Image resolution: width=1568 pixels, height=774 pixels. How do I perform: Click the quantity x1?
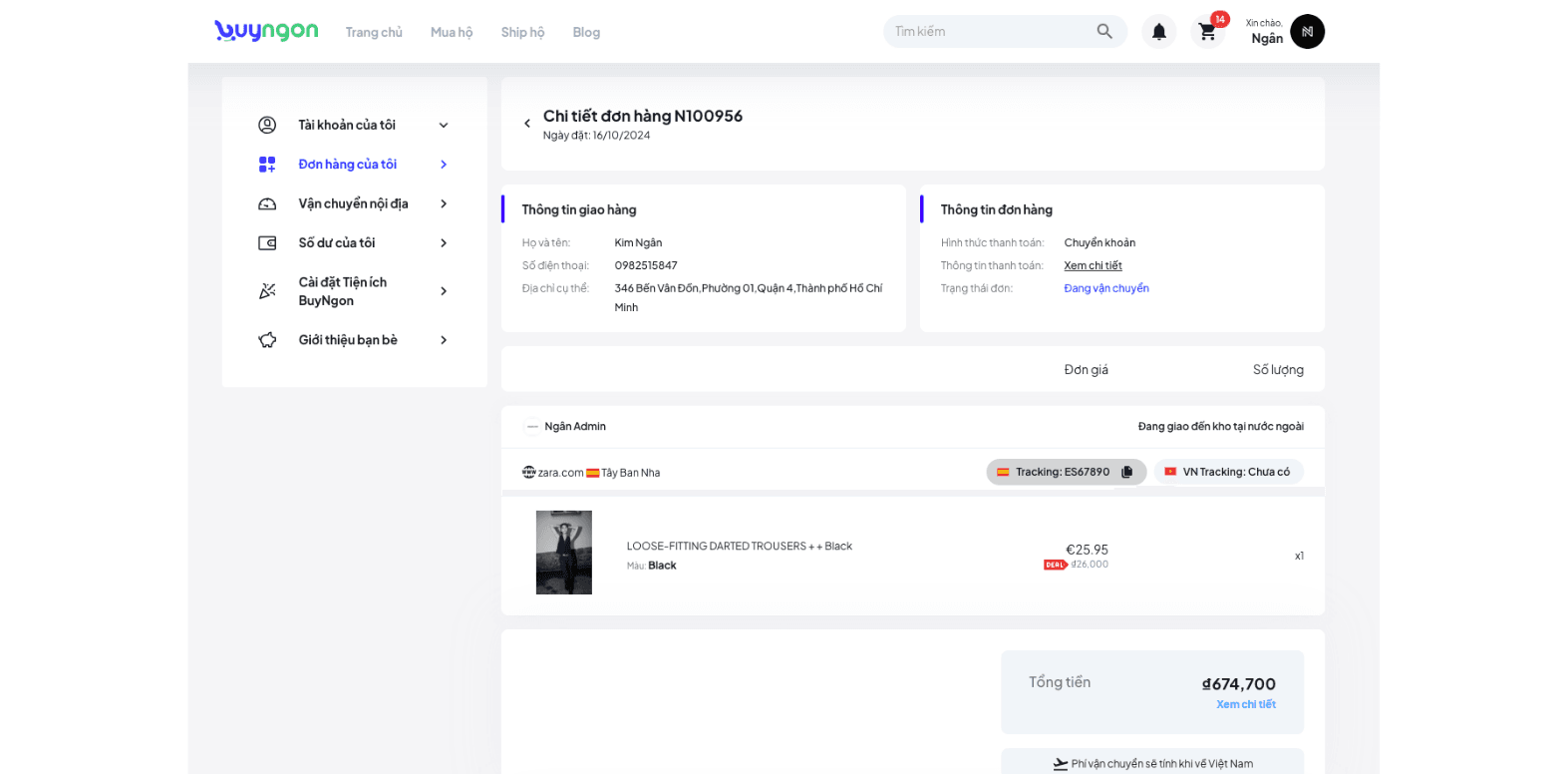click(1299, 556)
